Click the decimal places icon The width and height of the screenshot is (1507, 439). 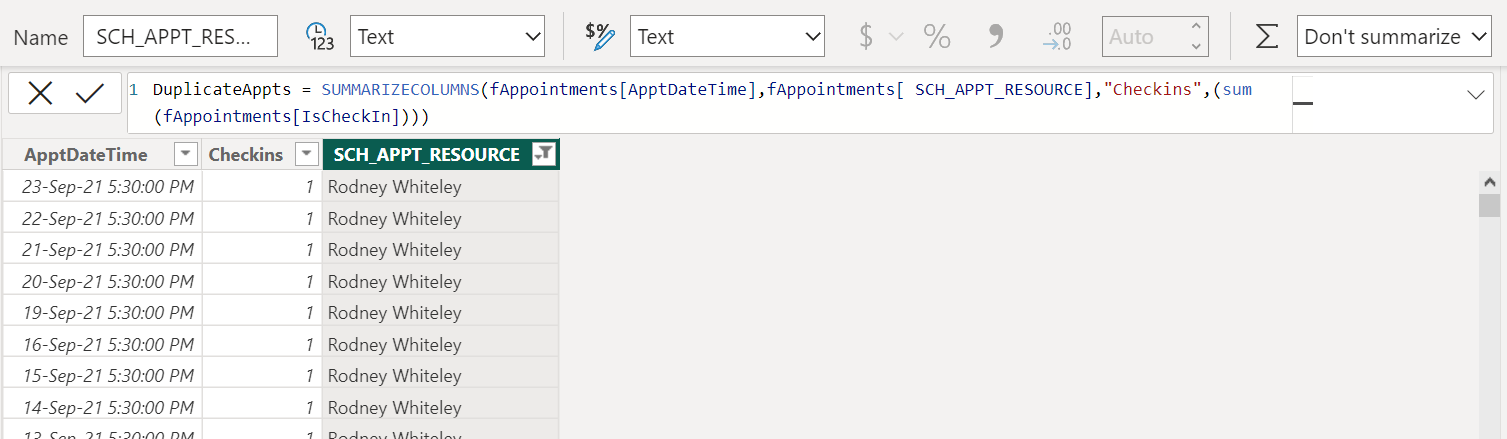pos(1056,37)
